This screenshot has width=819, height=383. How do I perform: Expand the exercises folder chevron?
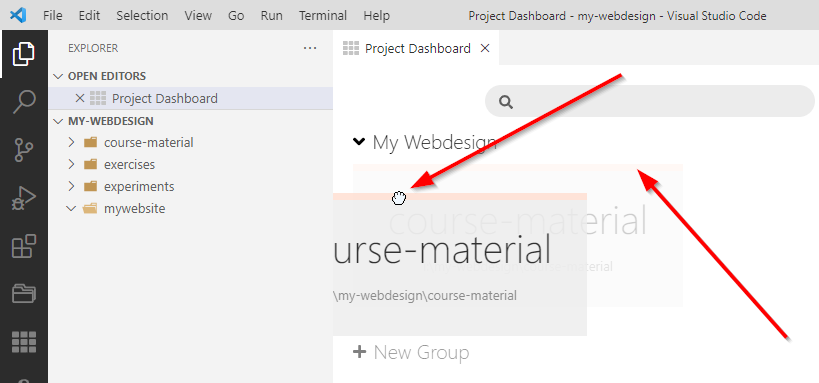pyautogui.click(x=72, y=164)
